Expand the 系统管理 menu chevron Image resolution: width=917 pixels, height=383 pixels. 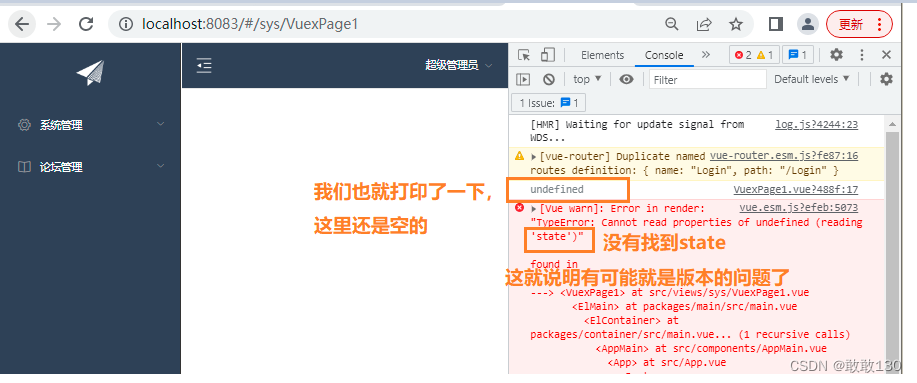click(x=161, y=124)
